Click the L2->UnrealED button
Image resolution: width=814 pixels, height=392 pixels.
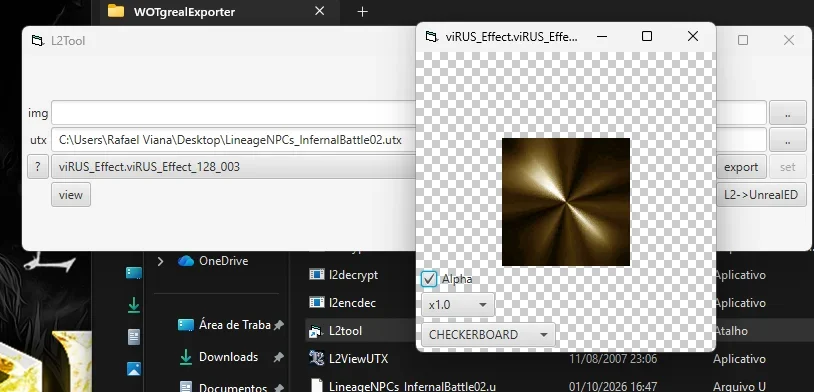click(x=761, y=195)
